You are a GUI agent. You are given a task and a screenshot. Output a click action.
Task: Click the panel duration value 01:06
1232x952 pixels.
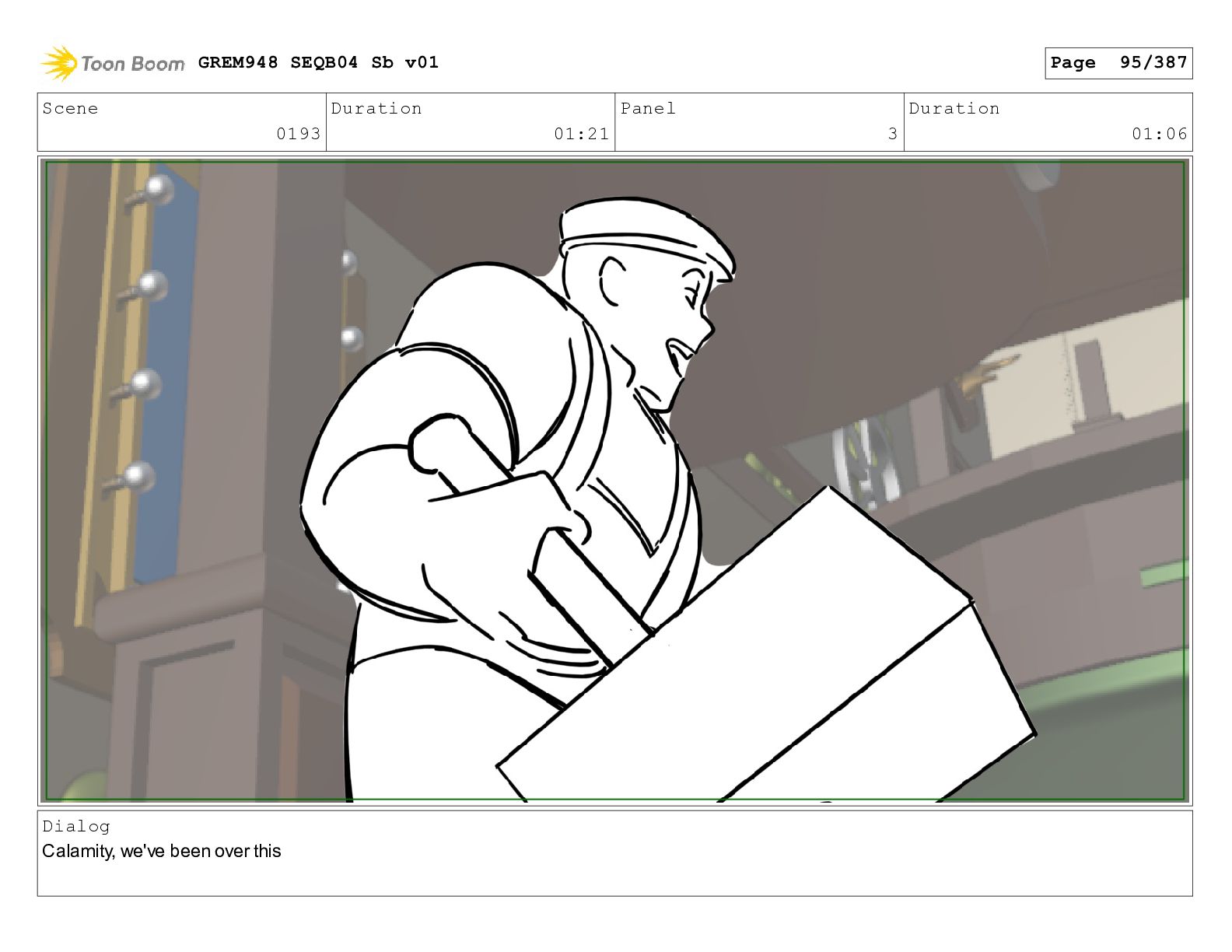(x=1159, y=134)
